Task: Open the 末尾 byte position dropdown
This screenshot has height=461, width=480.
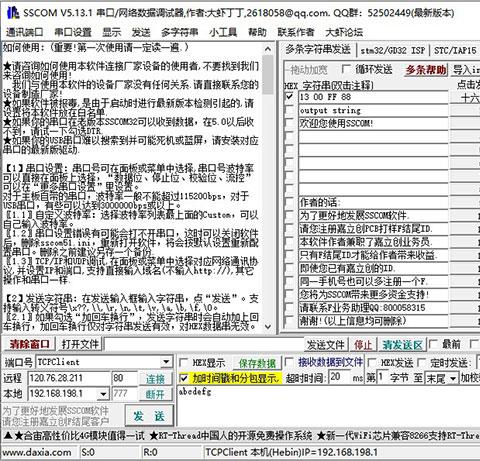Action: [453, 378]
